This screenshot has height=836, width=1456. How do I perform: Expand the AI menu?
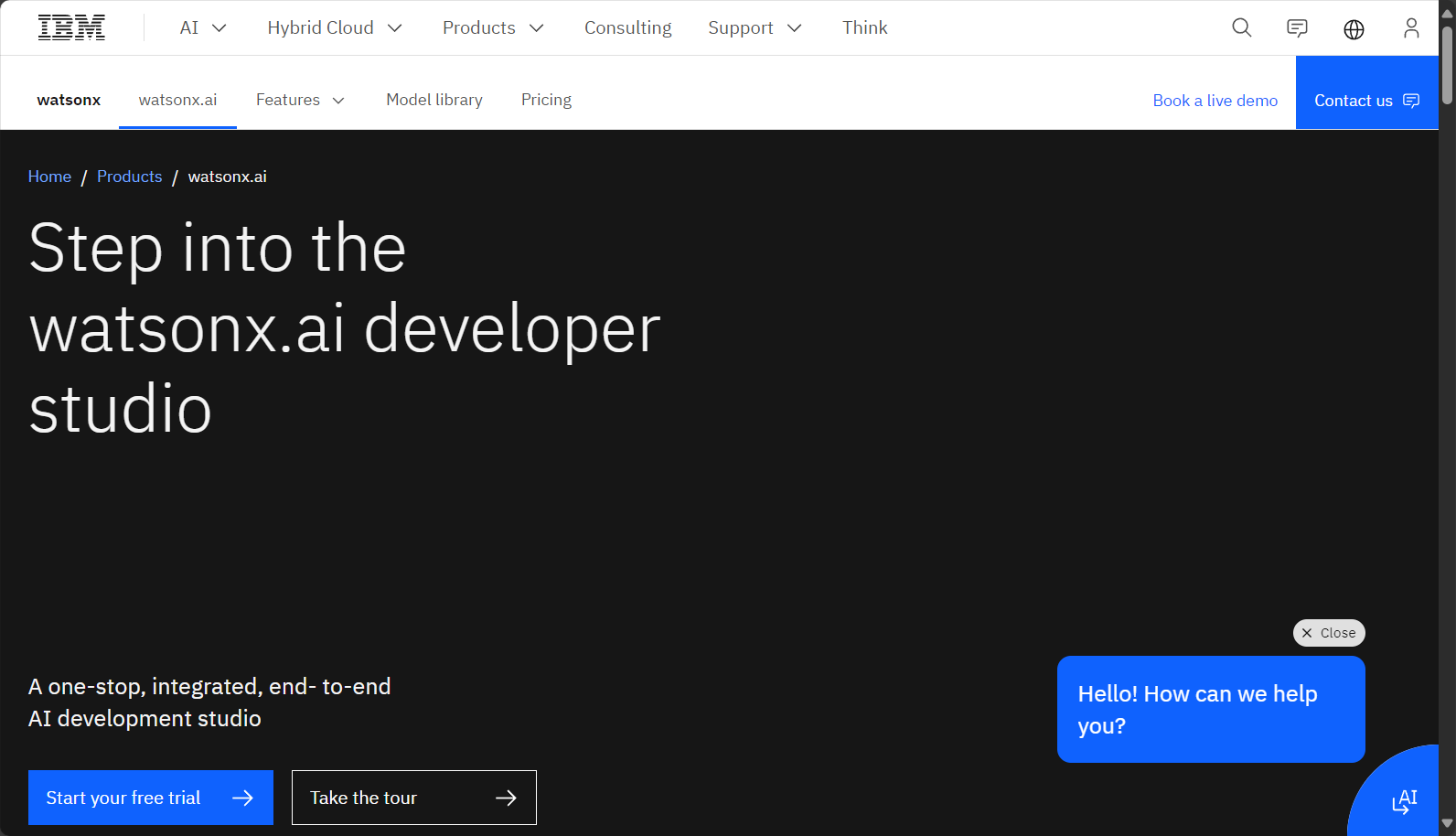click(203, 28)
